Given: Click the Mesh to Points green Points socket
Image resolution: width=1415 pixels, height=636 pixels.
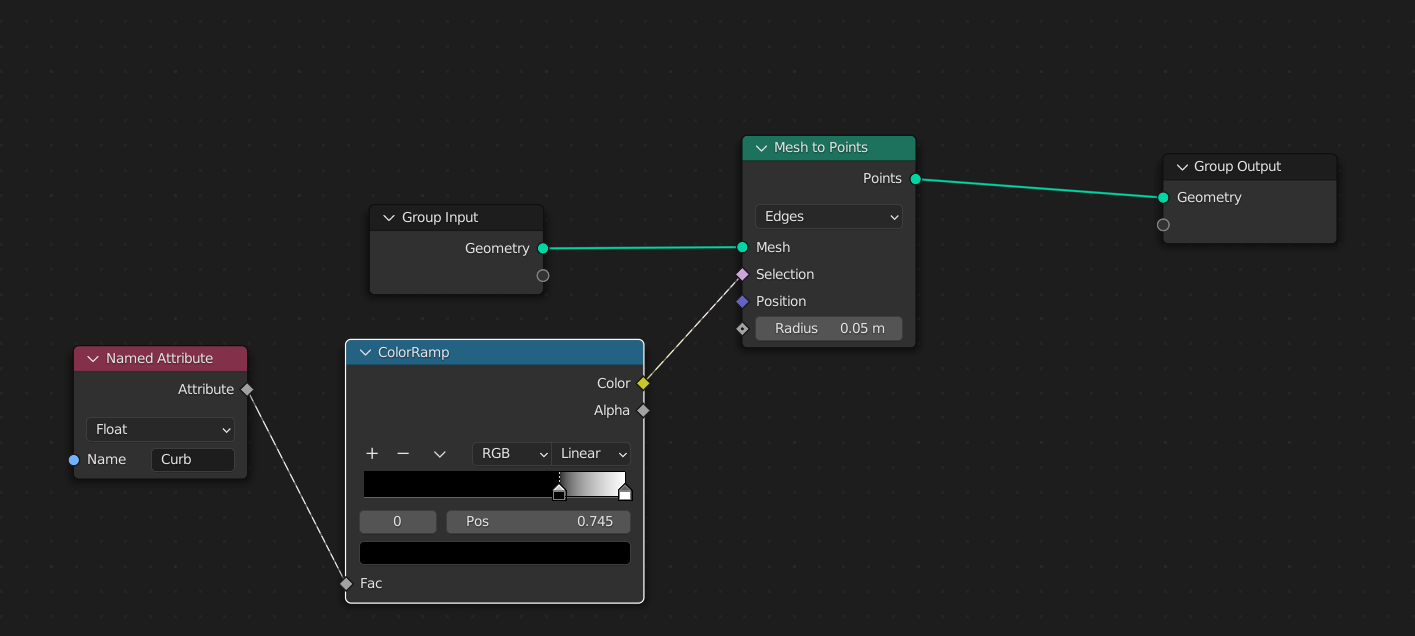Looking at the screenshot, I should click(915, 178).
